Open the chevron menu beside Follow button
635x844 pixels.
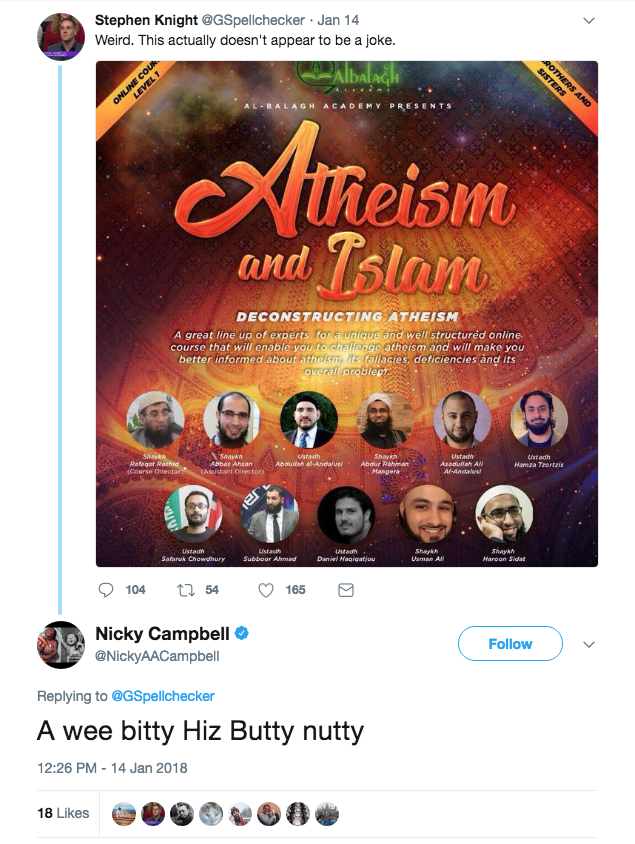click(589, 643)
